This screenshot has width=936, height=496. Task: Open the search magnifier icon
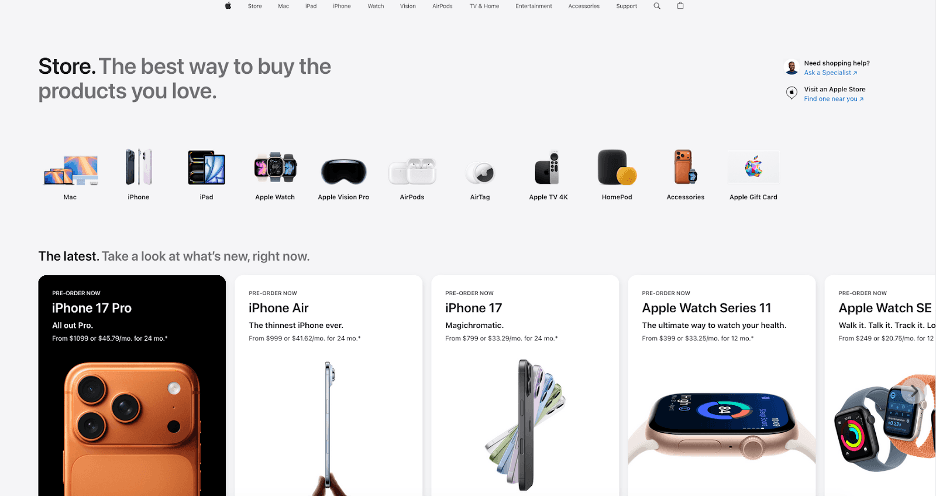tap(657, 6)
